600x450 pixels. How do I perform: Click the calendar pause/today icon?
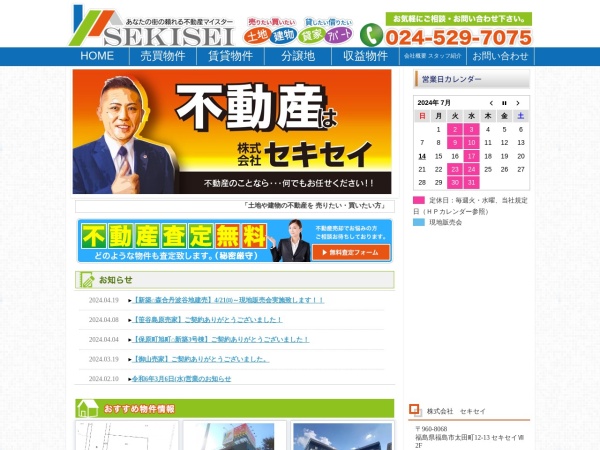pos(504,103)
